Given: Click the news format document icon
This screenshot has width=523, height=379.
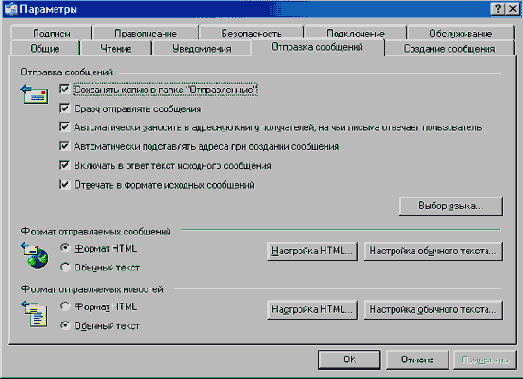Looking at the screenshot, I should pos(35,314).
